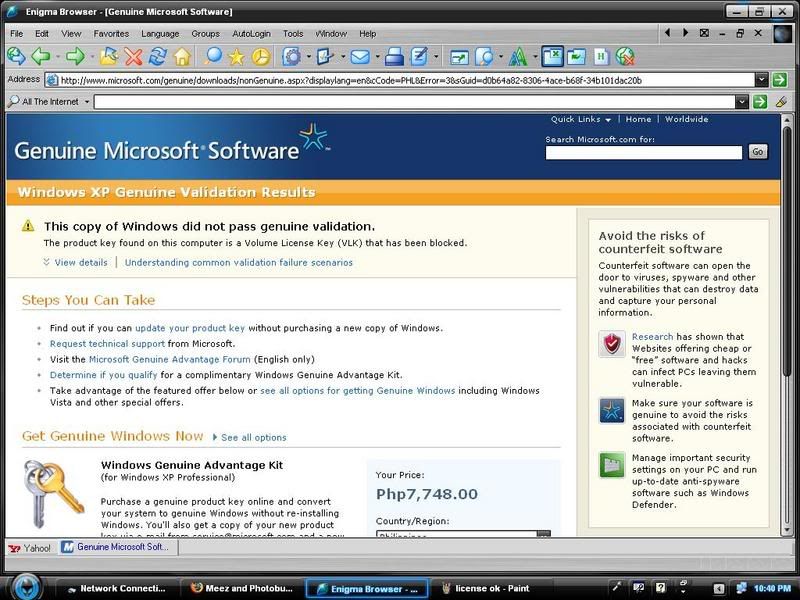Open the Help menu
The image size is (800, 600).
[x=367, y=34]
